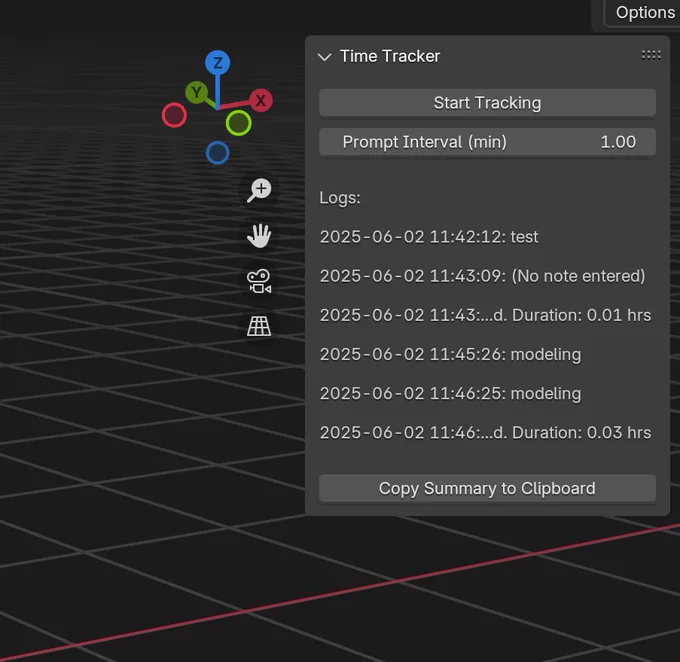Screen dimensions: 680x662
Task: Click the Logs: label
Action: [340, 198]
